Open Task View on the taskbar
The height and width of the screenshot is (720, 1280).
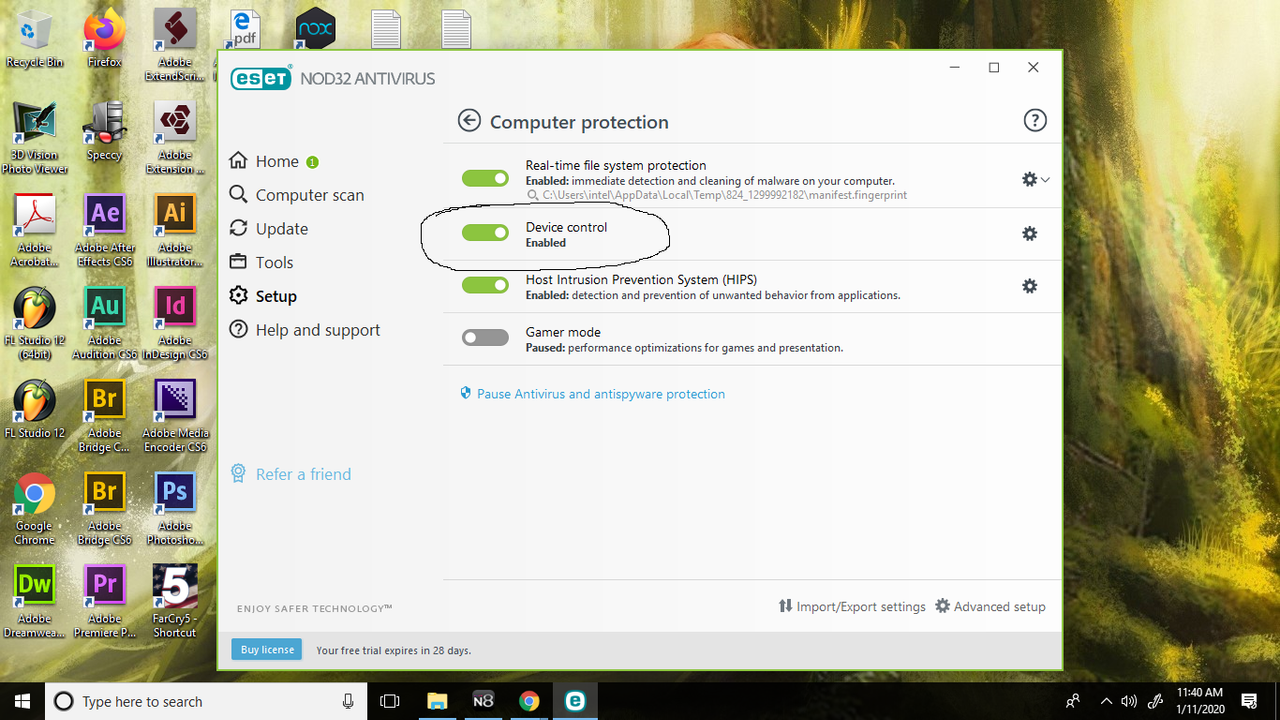tap(390, 701)
